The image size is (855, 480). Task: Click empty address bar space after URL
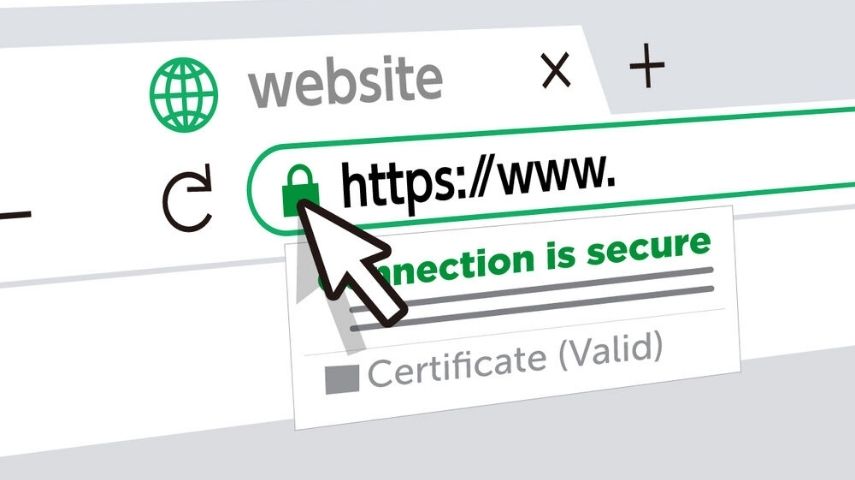coord(736,158)
